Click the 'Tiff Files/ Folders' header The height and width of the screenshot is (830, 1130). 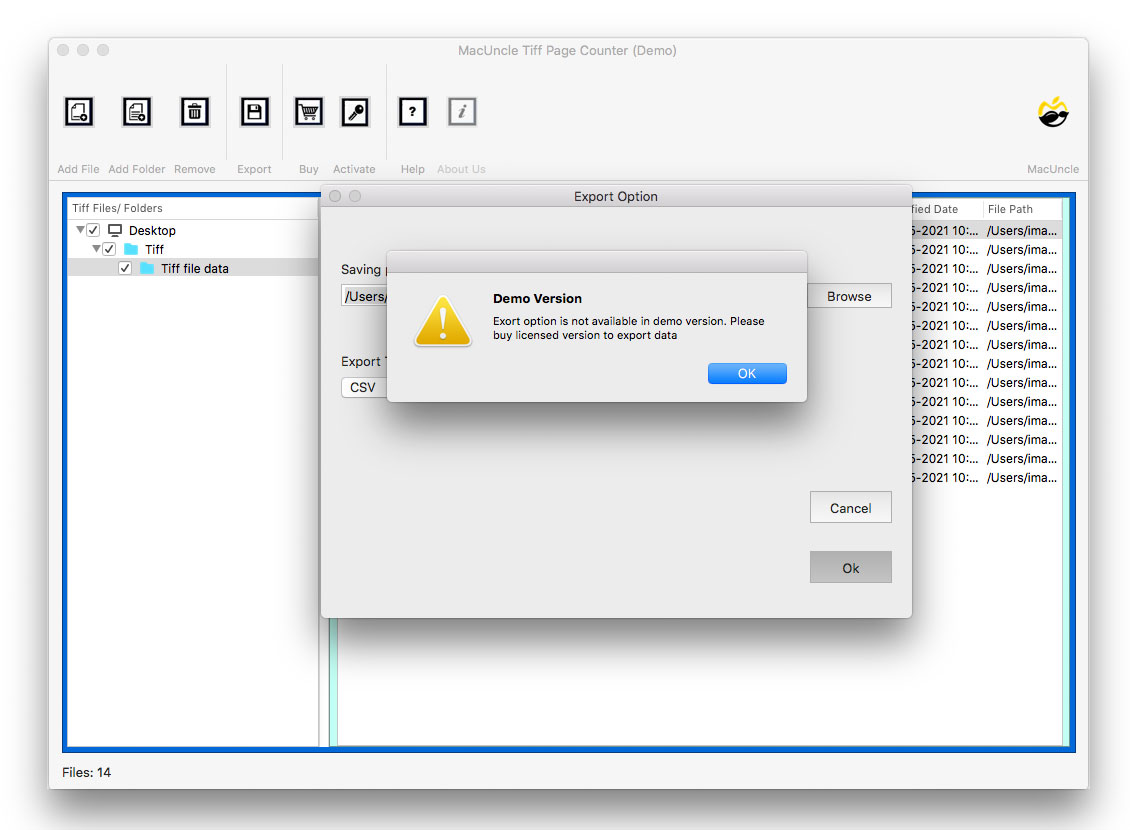click(117, 208)
